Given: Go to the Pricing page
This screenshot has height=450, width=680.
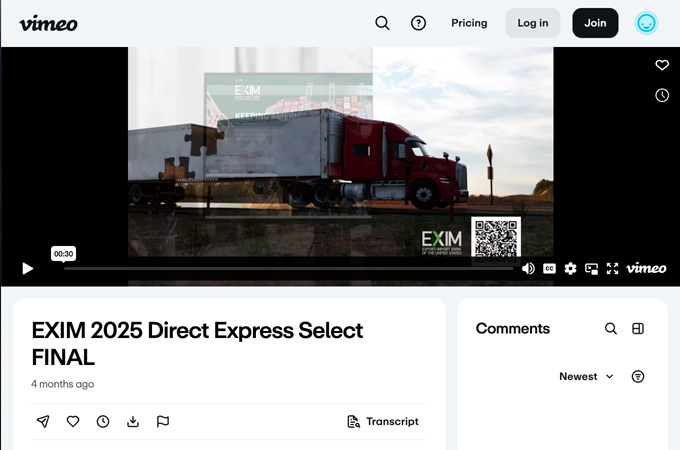Looking at the screenshot, I should (469, 23).
